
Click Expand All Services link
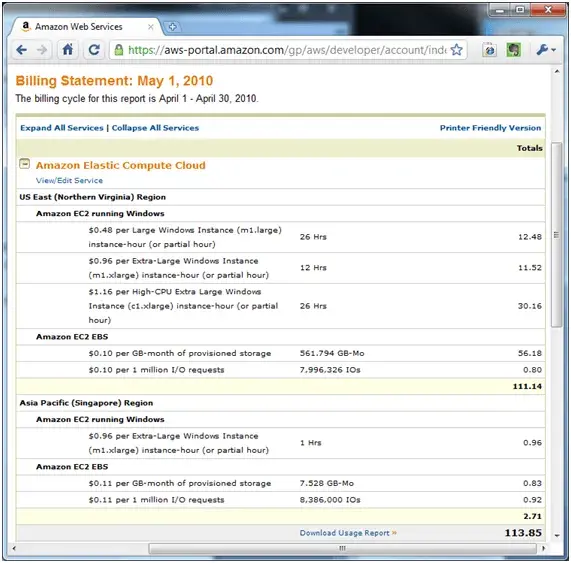pos(62,128)
